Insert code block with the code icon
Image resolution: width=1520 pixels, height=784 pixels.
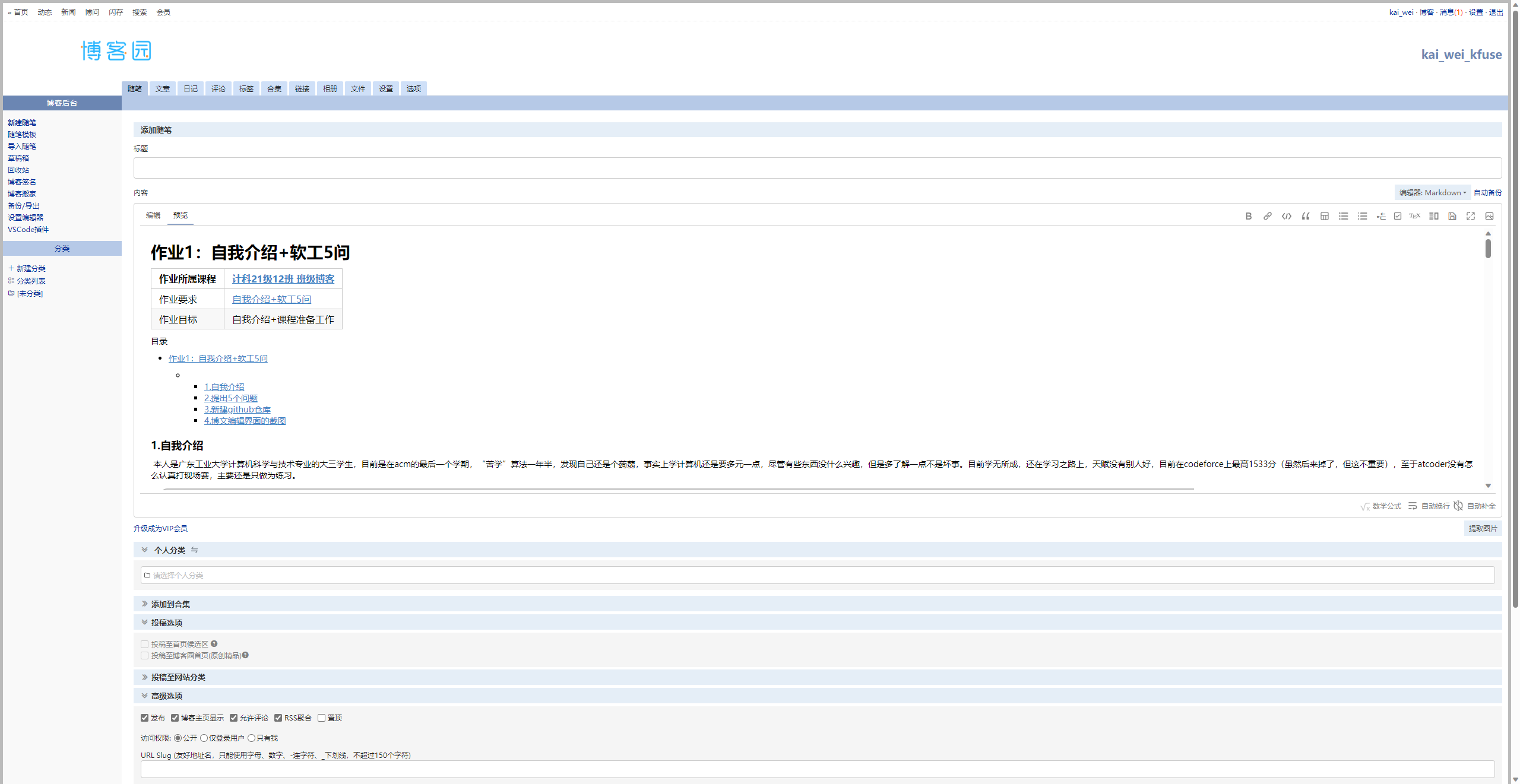(x=1286, y=216)
